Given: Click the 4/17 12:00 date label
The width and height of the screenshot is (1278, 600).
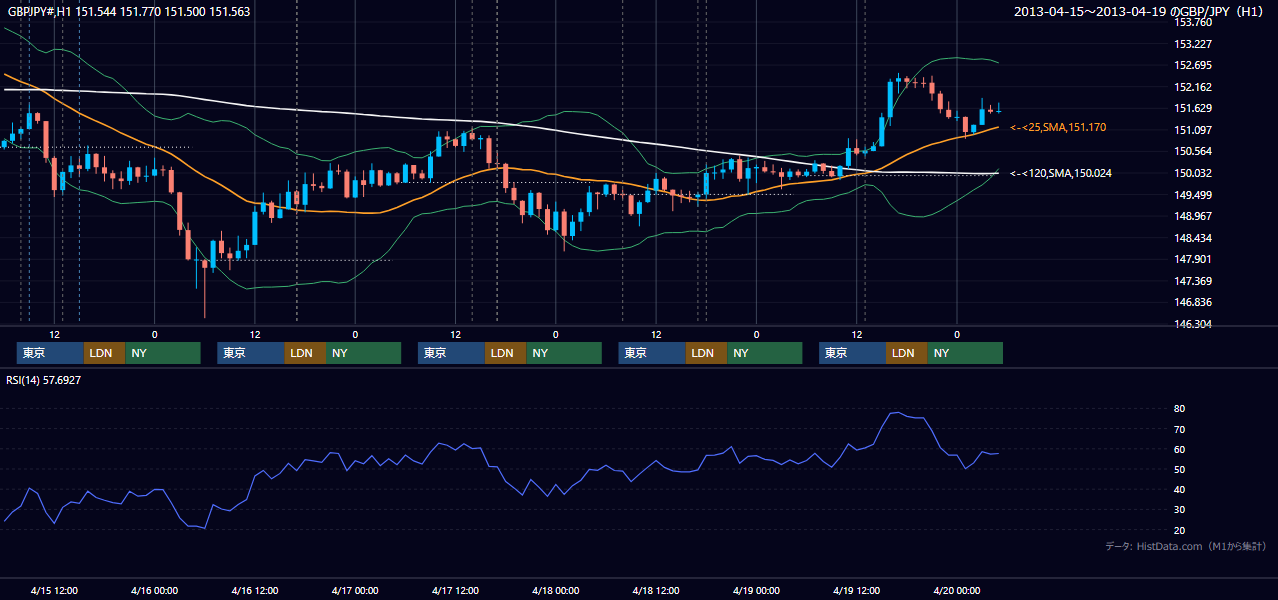Looking at the screenshot, I should point(456,591).
